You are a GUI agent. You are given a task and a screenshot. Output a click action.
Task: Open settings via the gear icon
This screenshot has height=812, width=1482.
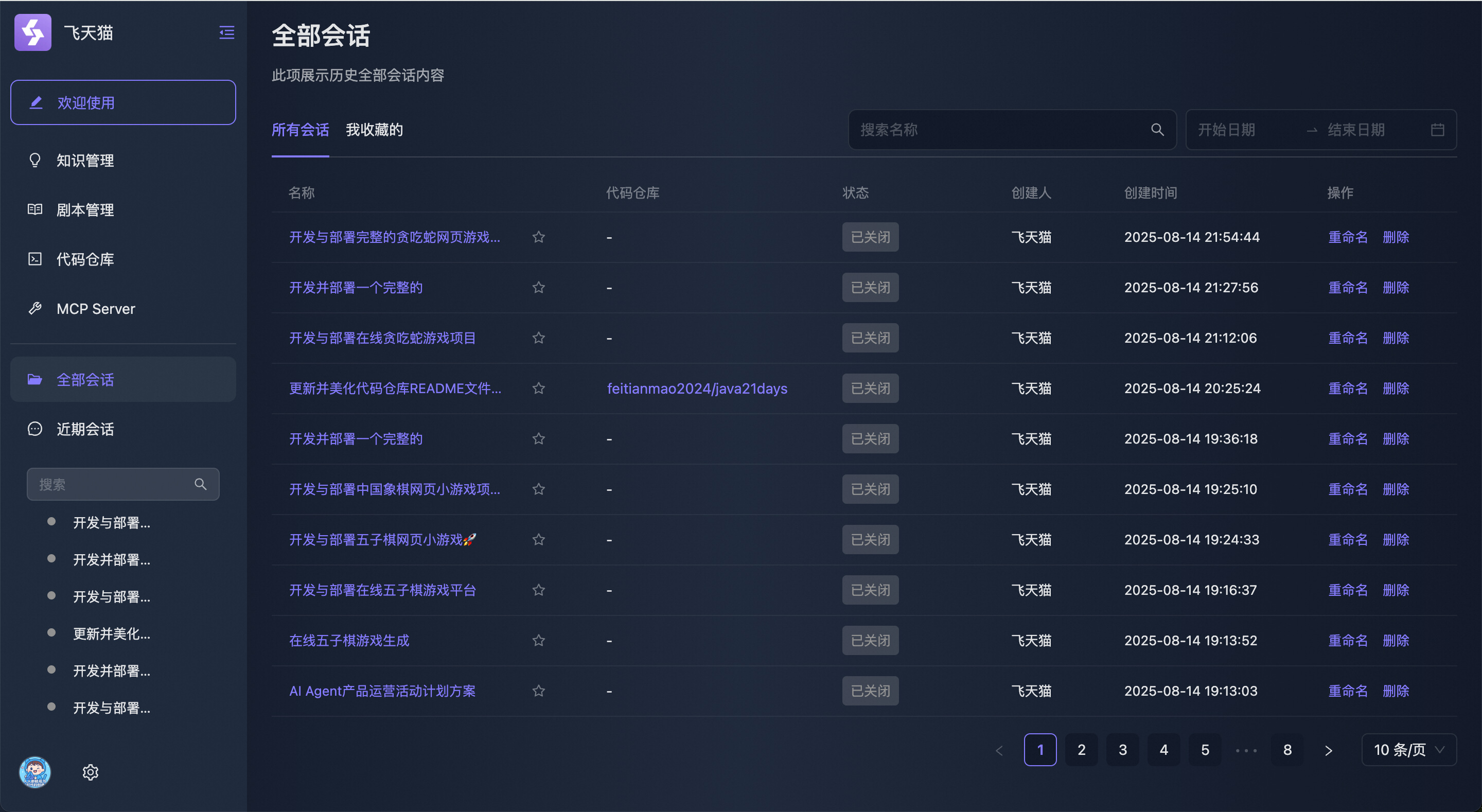[x=91, y=772]
